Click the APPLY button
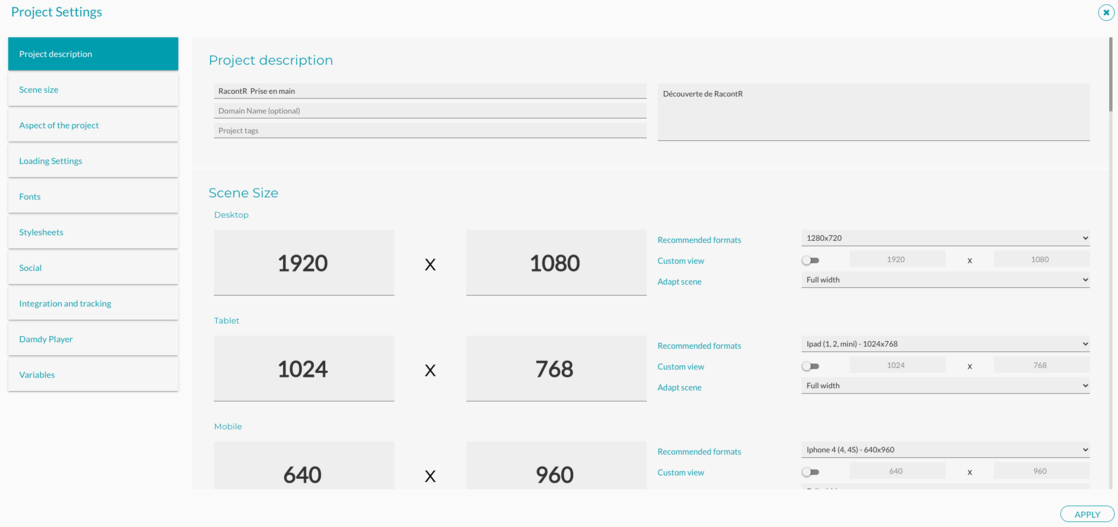Screen dimensions: 1118x527 point(1086,514)
